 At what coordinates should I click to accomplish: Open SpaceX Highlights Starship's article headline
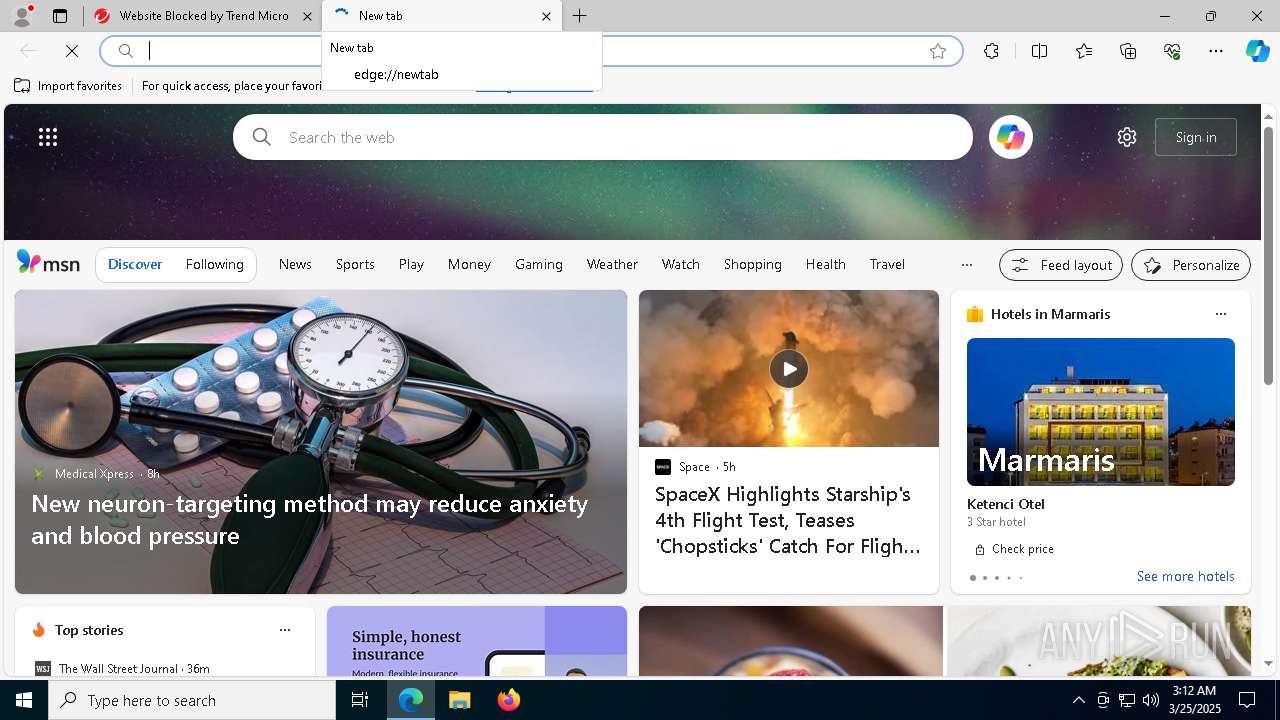click(x=788, y=520)
